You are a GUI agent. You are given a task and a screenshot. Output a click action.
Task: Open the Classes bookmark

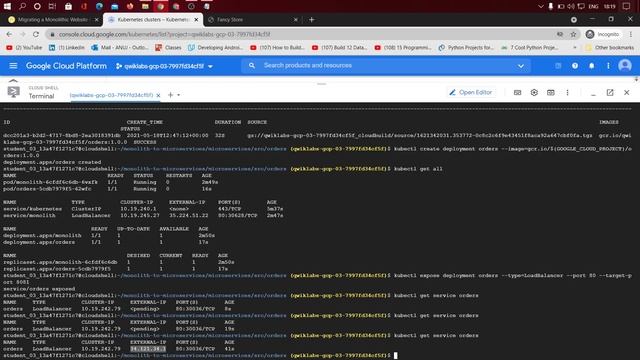[x=168, y=48]
